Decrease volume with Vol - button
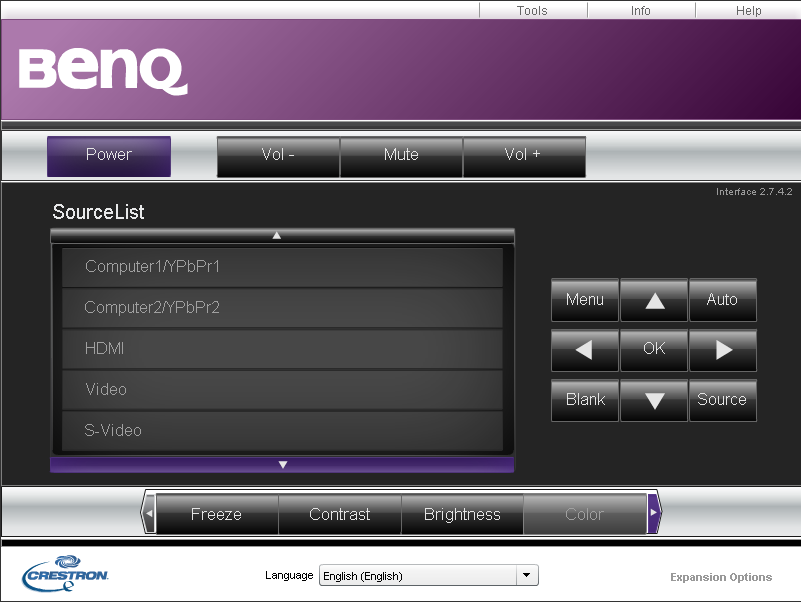The width and height of the screenshot is (801, 602). [x=278, y=156]
